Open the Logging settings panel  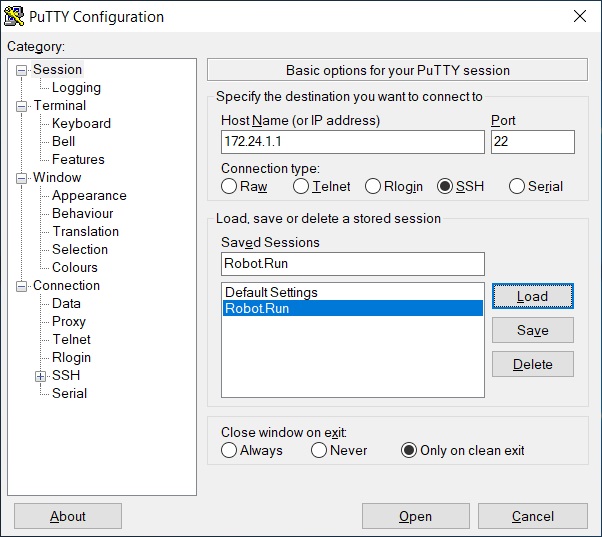pyautogui.click(x=76, y=88)
